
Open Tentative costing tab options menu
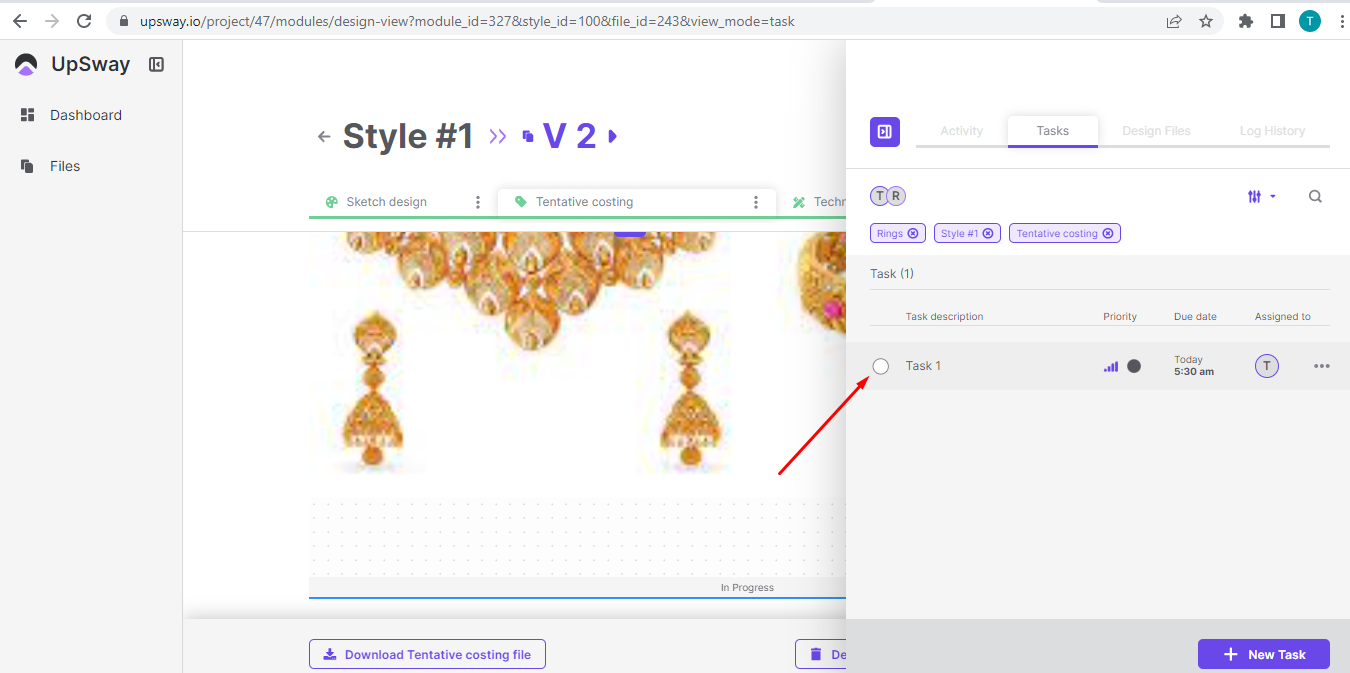pyautogui.click(x=756, y=202)
